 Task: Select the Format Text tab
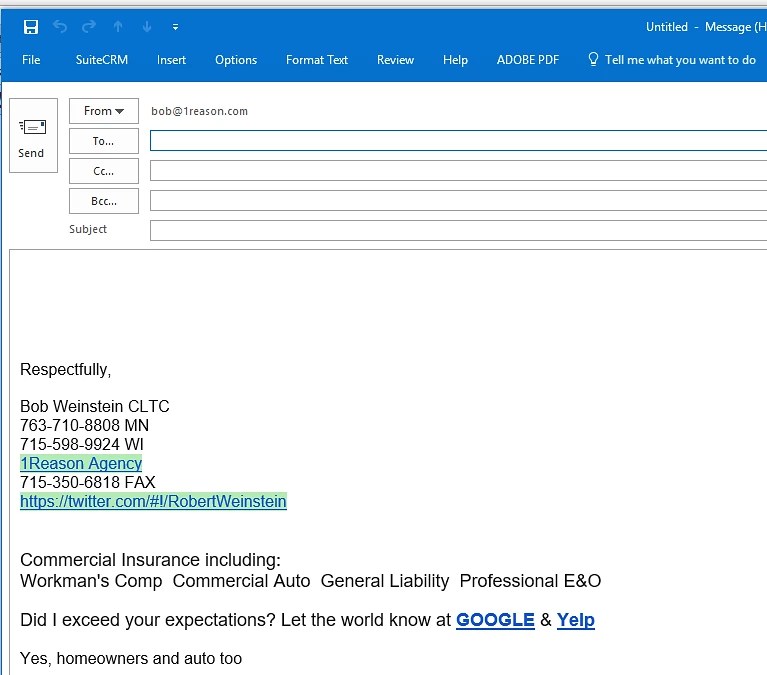pos(317,60)
